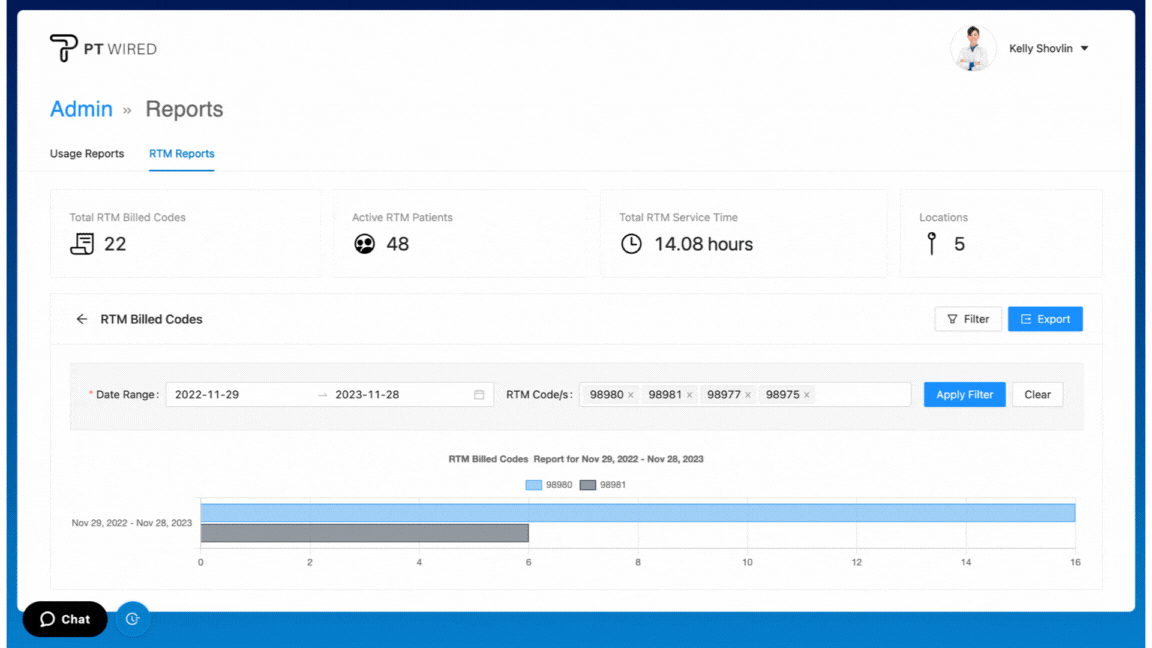Toggle 98980 series in chart legend
Image resolution: width=1152 pixels, height=648 pixels.
[x=549, y=485]
